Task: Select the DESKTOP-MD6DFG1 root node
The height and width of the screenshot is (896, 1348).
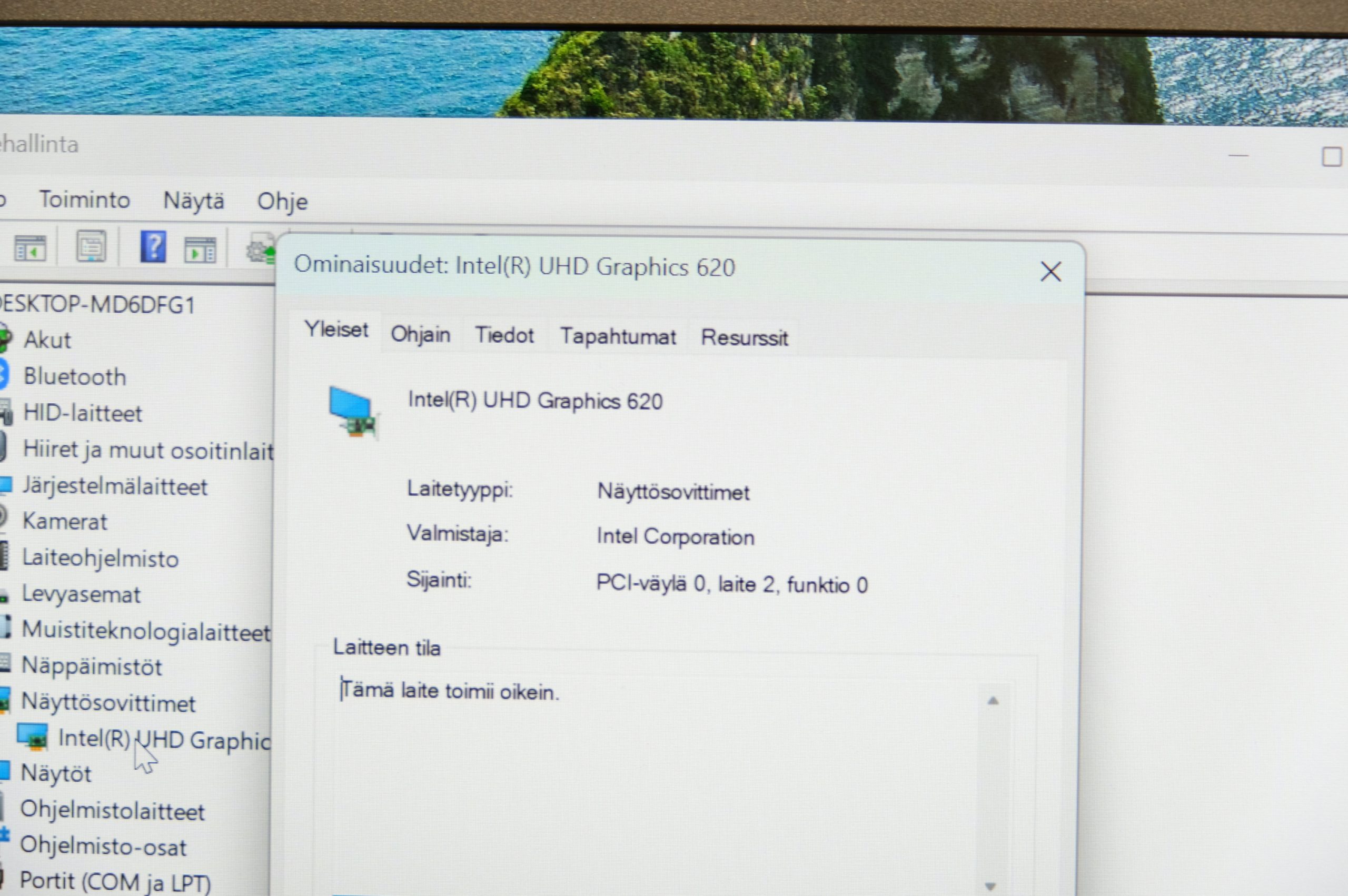Action: click(x=97, y=305)
